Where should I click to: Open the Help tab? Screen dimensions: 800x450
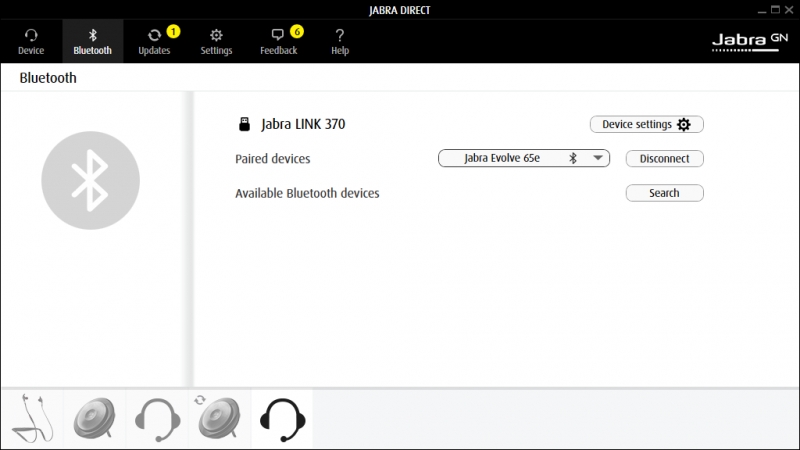pos(340,41)
